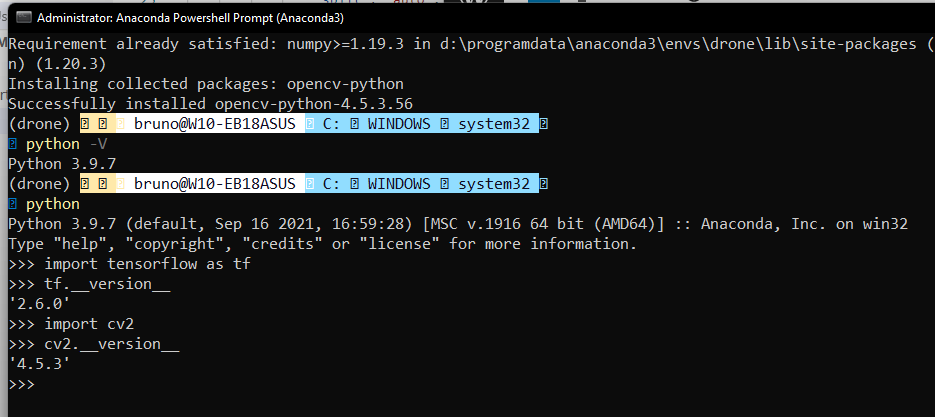Click the second bruno@W10-EB18ASUS prompt segment

click(x=214, y=184)
